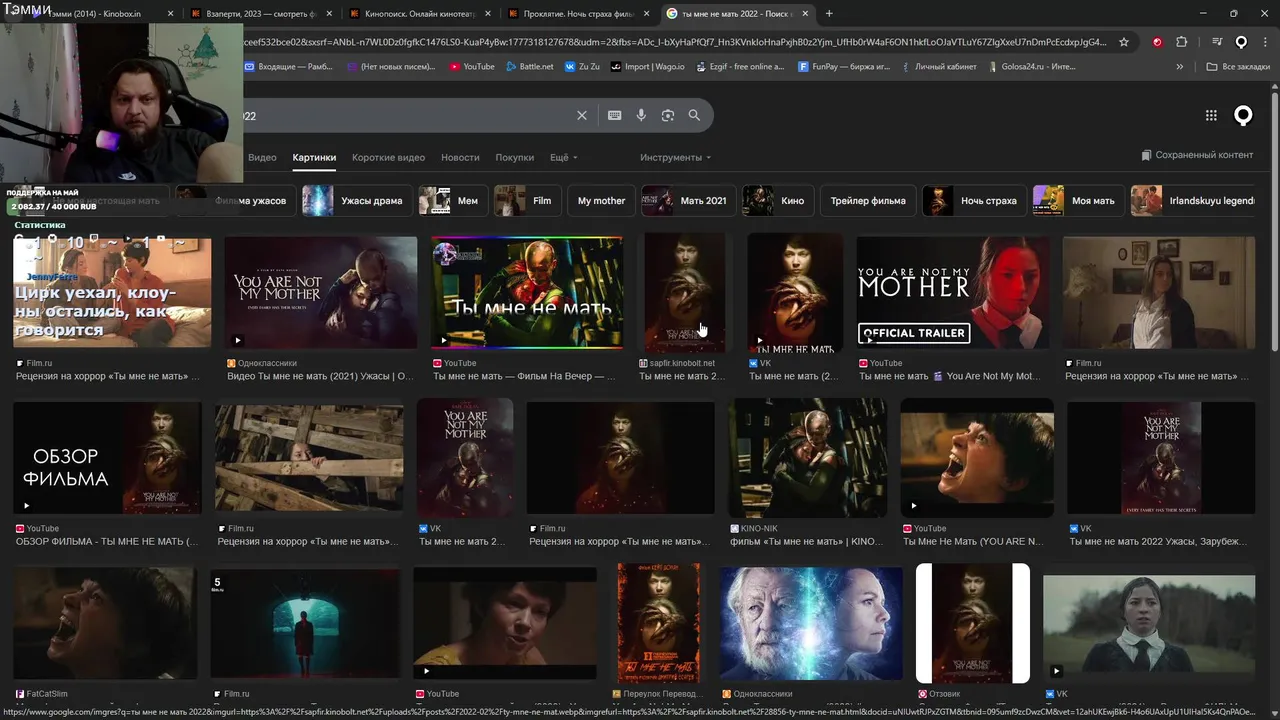
Task: Show hidden bookmarks with the chevron
Action: click(x=1180, y=67)
